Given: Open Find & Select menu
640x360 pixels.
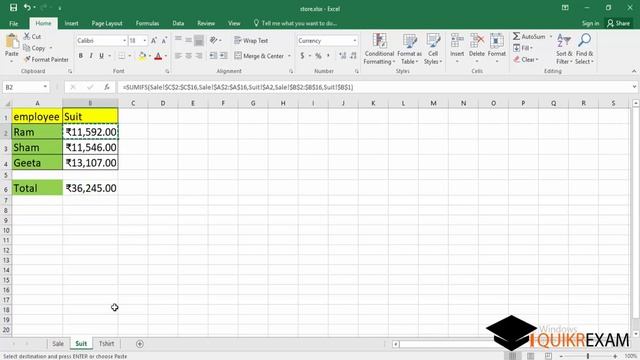Looking at the screenshot, I should [x=584, y=49].
